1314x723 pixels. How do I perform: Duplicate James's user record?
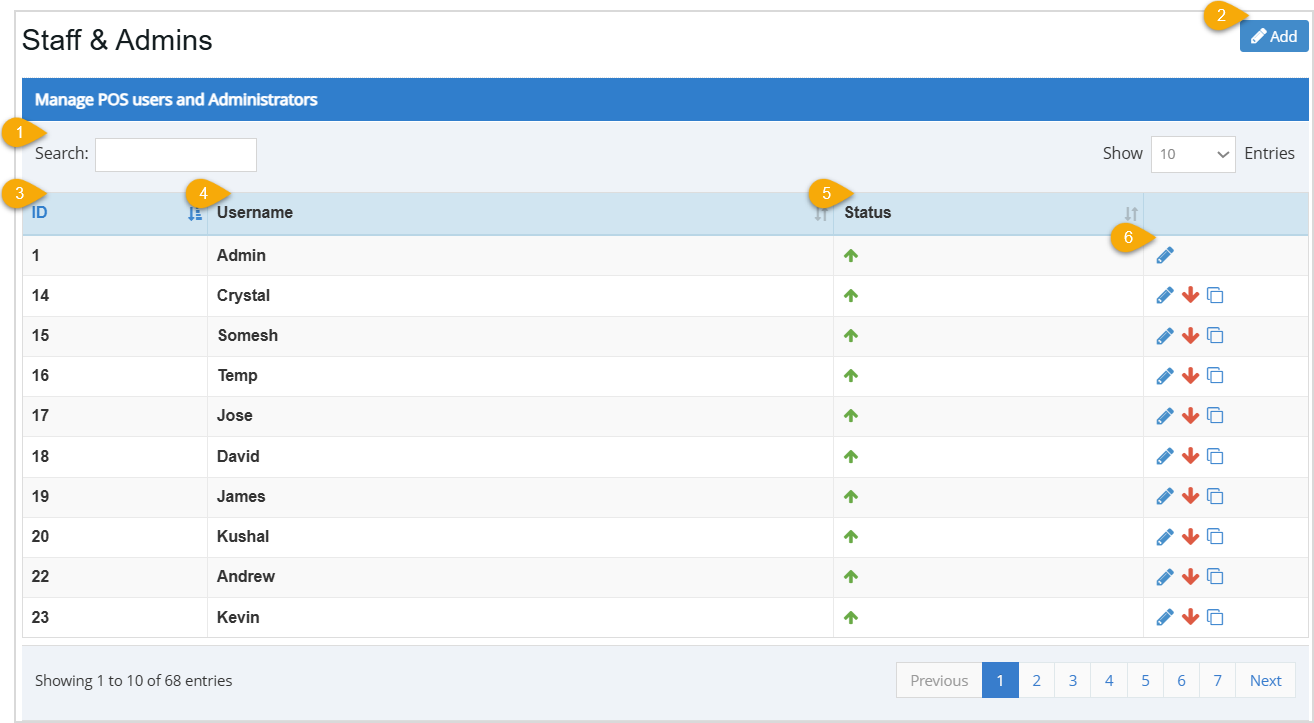pos(1215,496)
